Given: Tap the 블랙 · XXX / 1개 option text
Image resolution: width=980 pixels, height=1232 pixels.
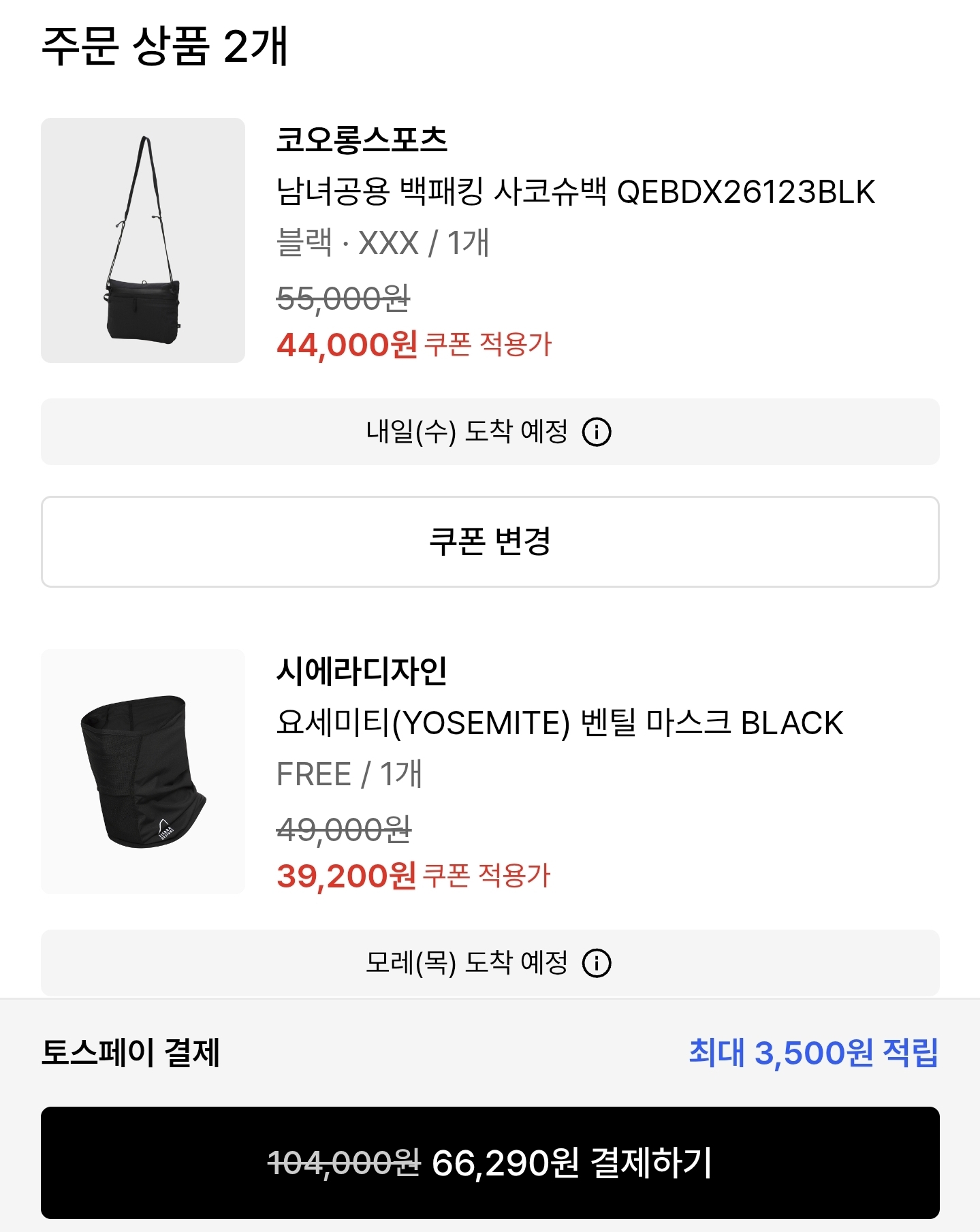Looking at the screenshot, I should pos(383,243).
